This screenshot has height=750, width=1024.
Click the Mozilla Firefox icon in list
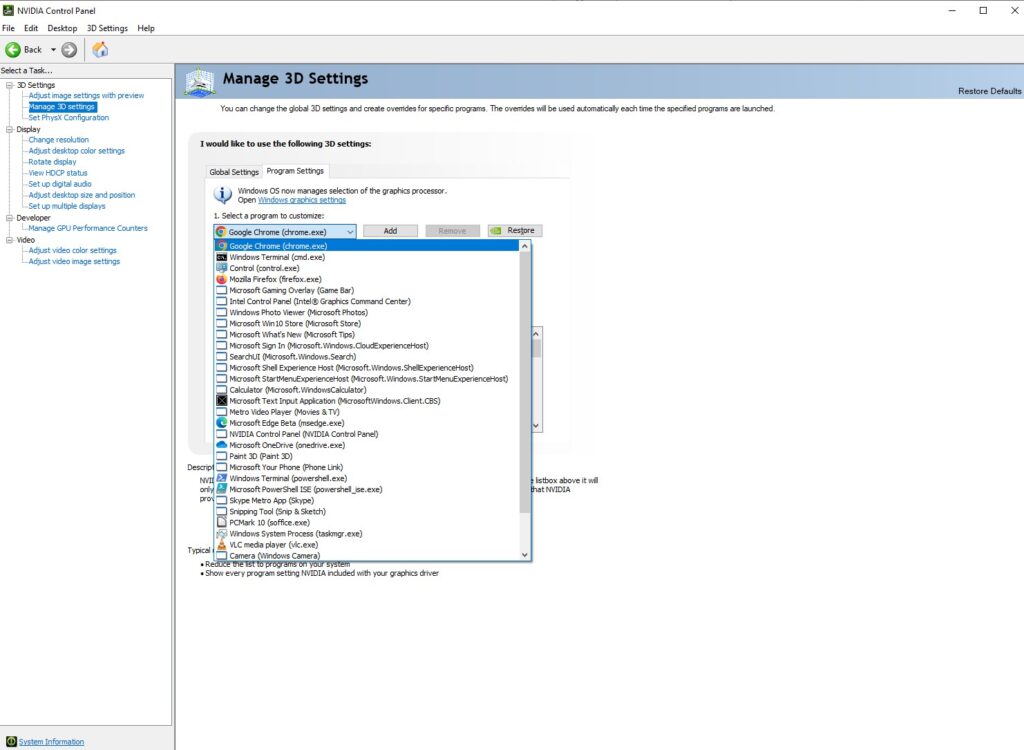pos(221,280)
